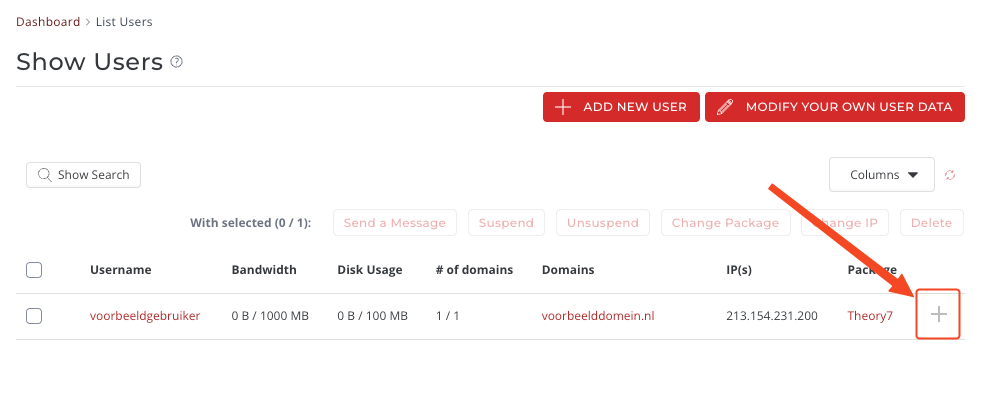Sort by the Username column header
The width and height of the screenshot is (983, 393).
[121, 270]
